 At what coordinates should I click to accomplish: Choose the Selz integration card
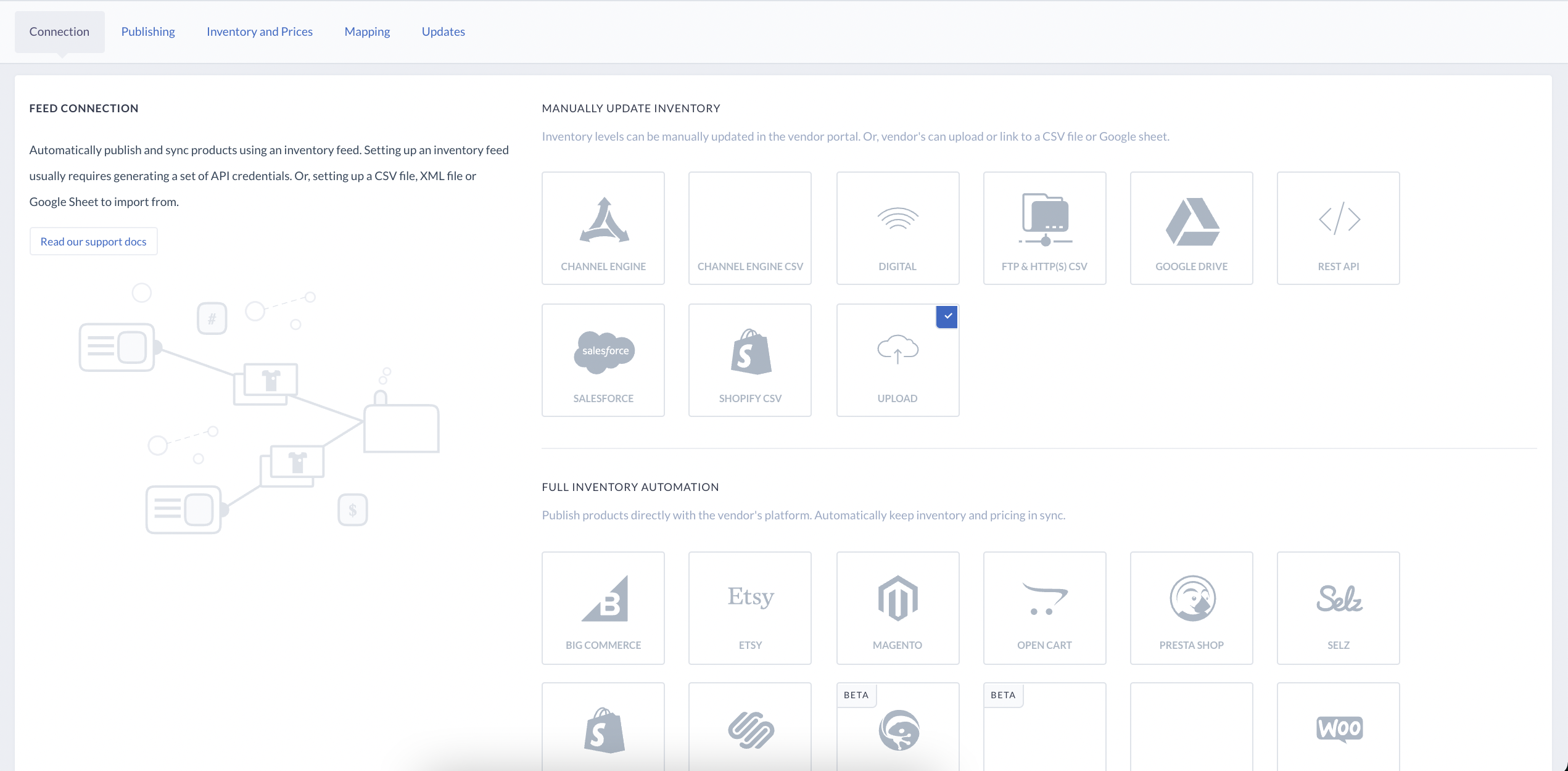pyautogui.click(x=1338, y=608)
